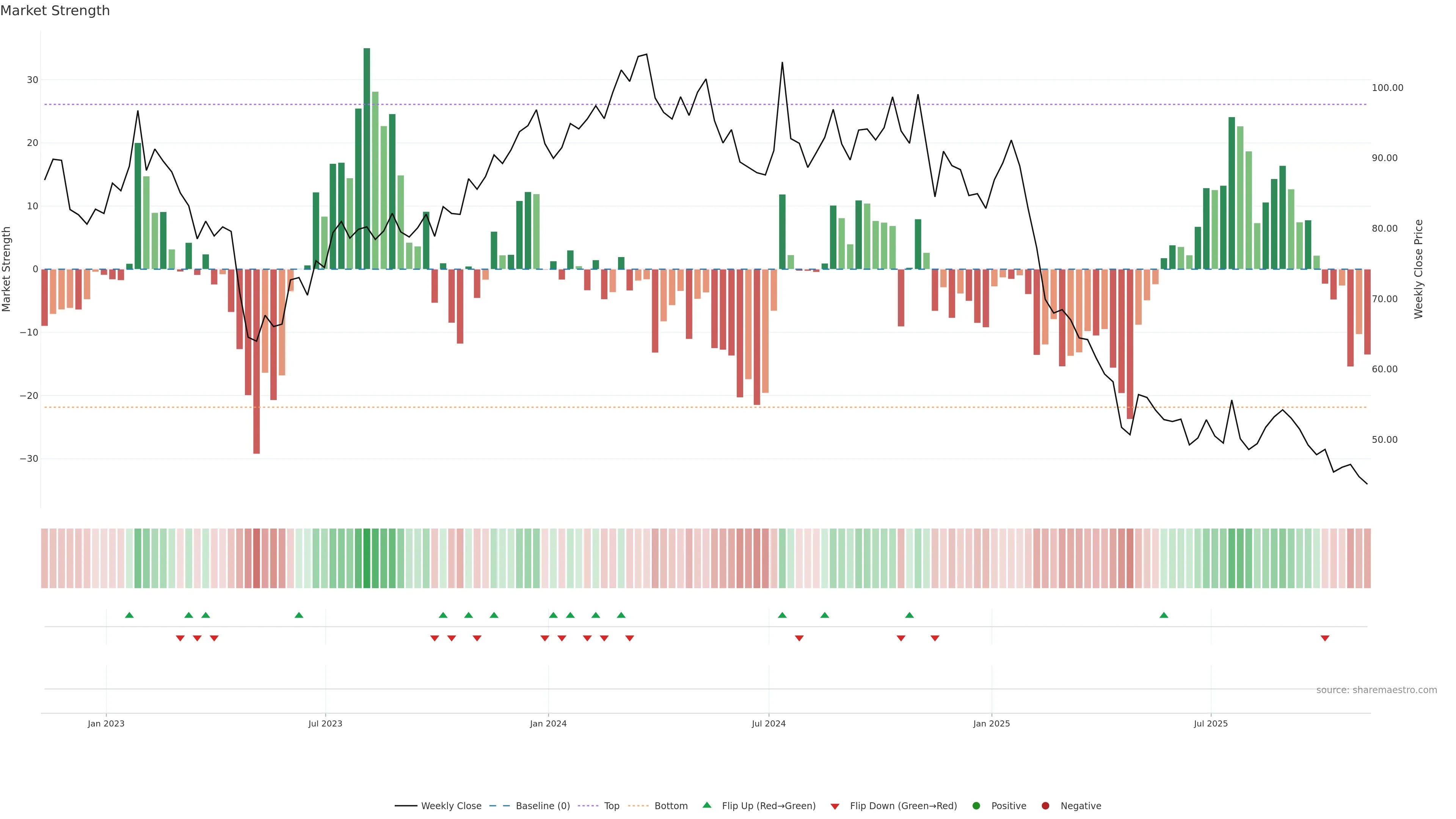Click the Market Strength chart title

pyautogui.click(x=55, y=11)
